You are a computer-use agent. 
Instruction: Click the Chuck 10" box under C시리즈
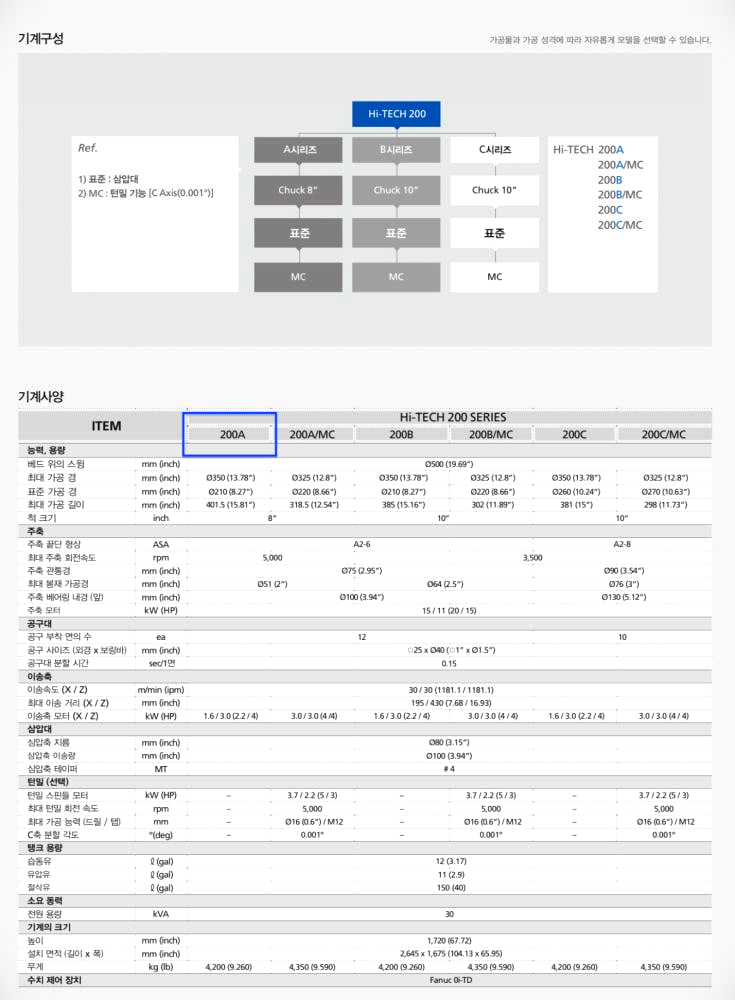pyautogui.click(x=494, y=190)
